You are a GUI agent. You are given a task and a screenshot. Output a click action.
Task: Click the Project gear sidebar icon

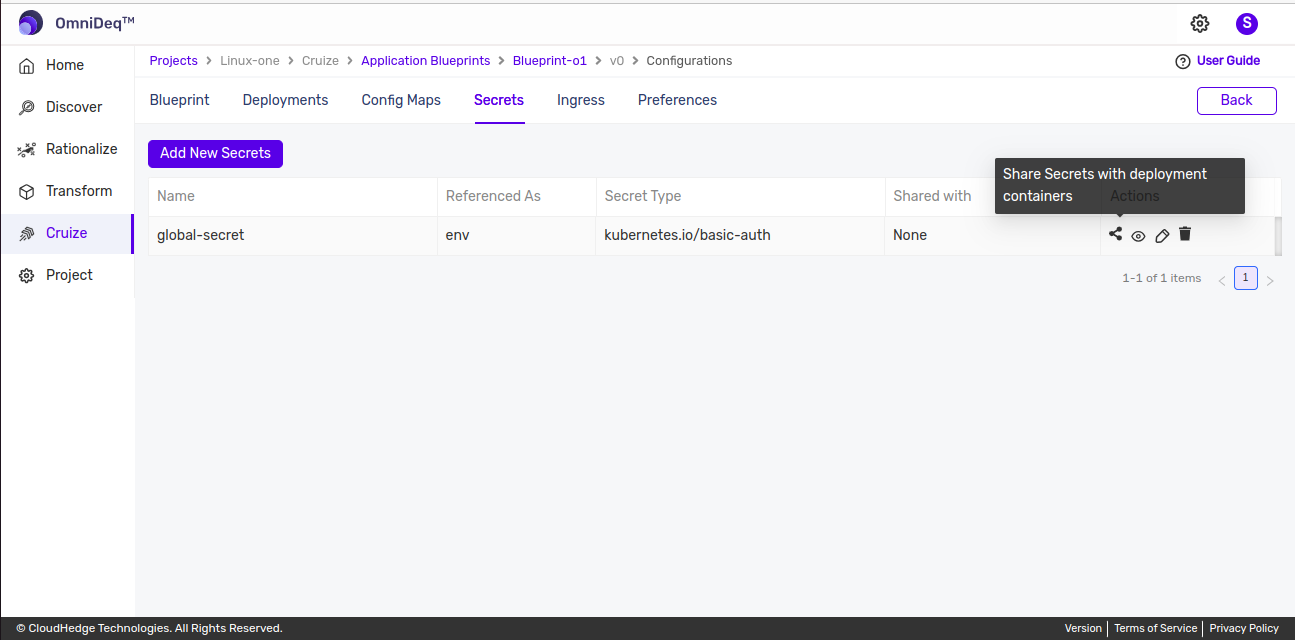26,275
